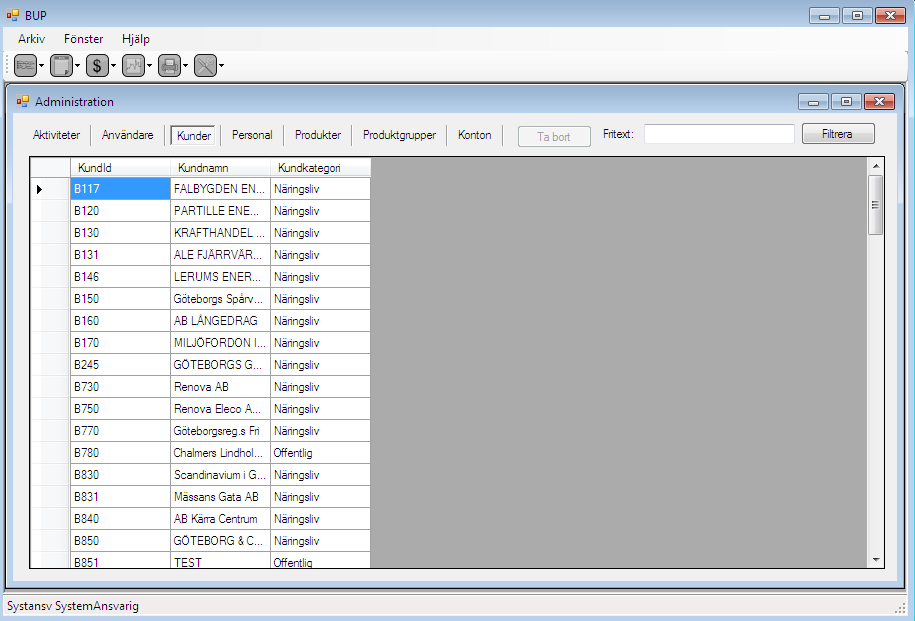The height and width of the screenshot is (621, 915).
Task: Select the Renova AB cell
Action: click(x=220, y=387)
